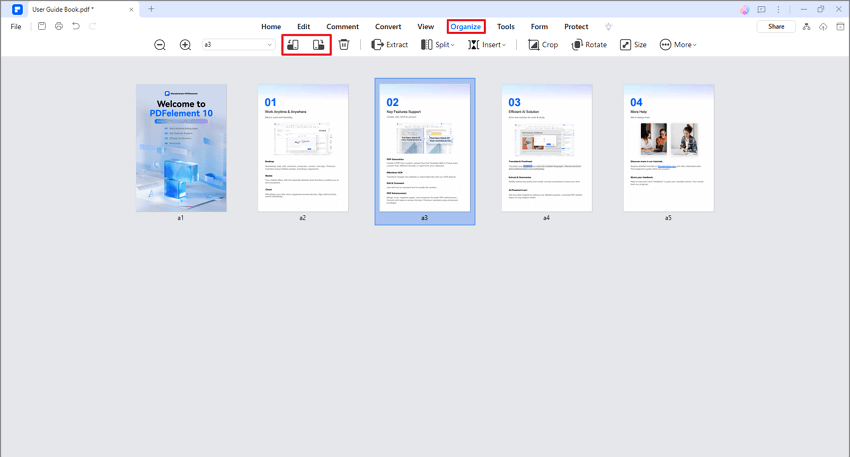Close the User Guide Book.pdf tab
Image resolution: width=850 pixels, height=457 pixels.
131,10
